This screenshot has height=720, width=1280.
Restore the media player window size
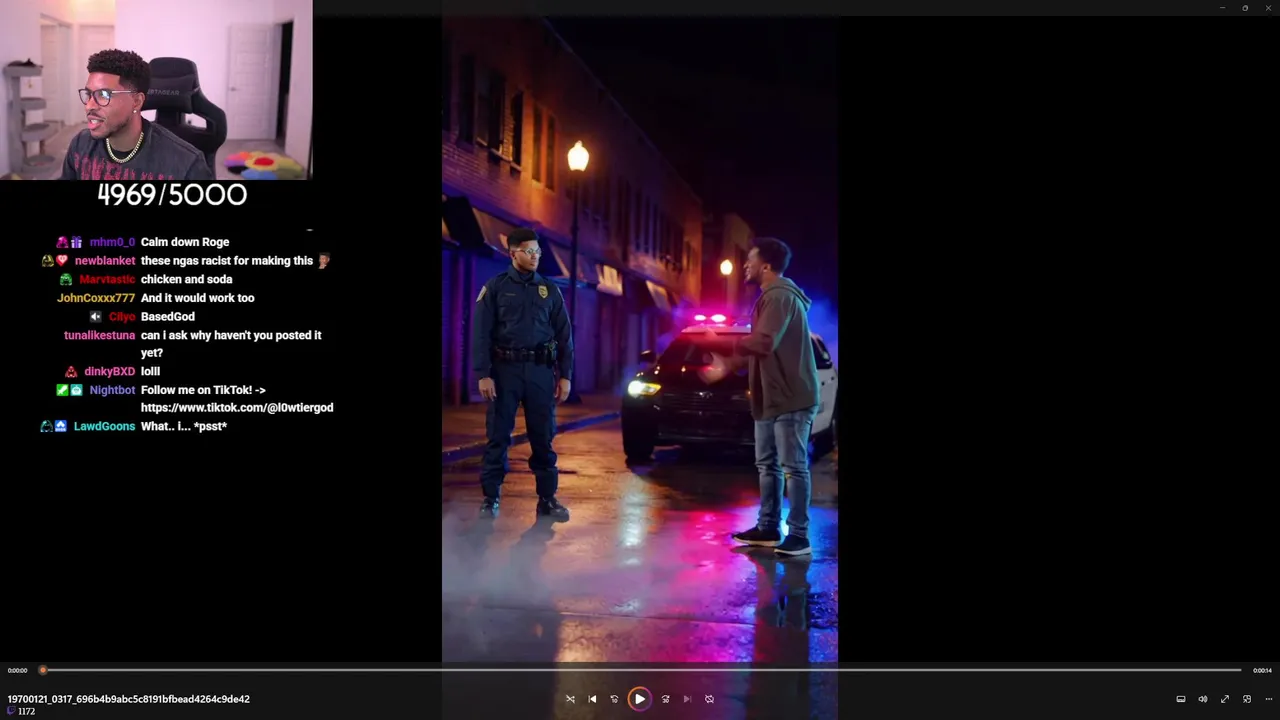point(1245,8)
